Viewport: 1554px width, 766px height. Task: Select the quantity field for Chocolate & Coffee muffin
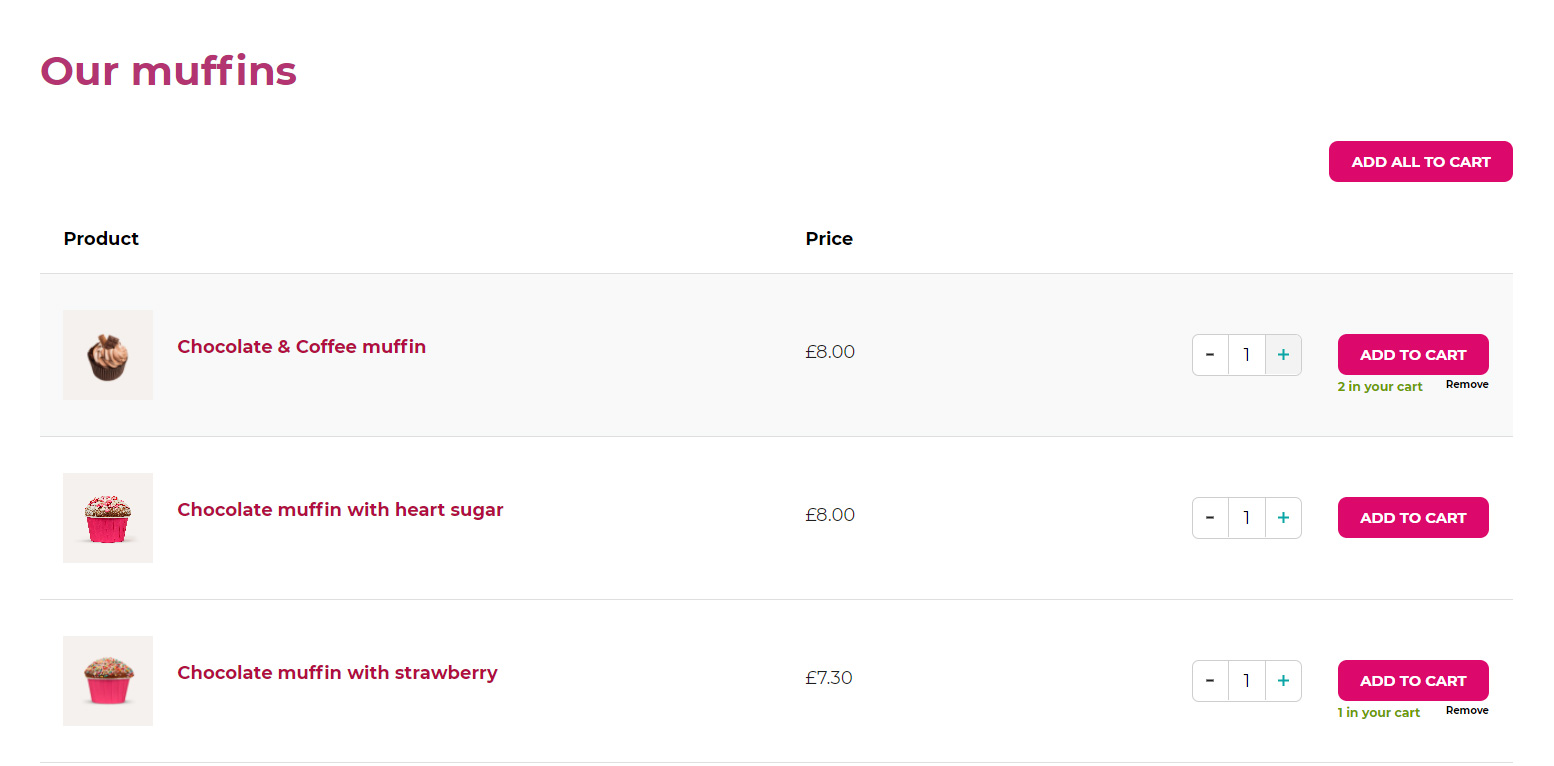pyautogui.click(x=1247, y=355)
